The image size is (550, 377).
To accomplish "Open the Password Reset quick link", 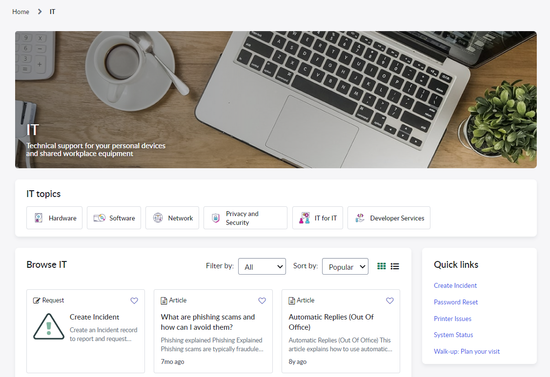I will coord(456,302).
